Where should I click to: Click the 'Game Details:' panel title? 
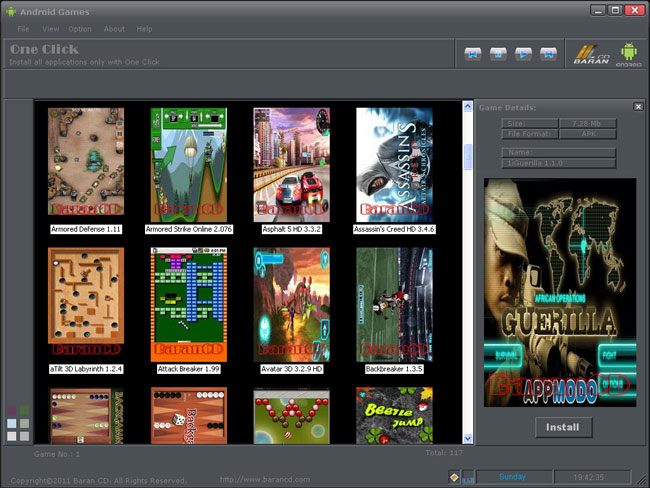pos(507,108)
